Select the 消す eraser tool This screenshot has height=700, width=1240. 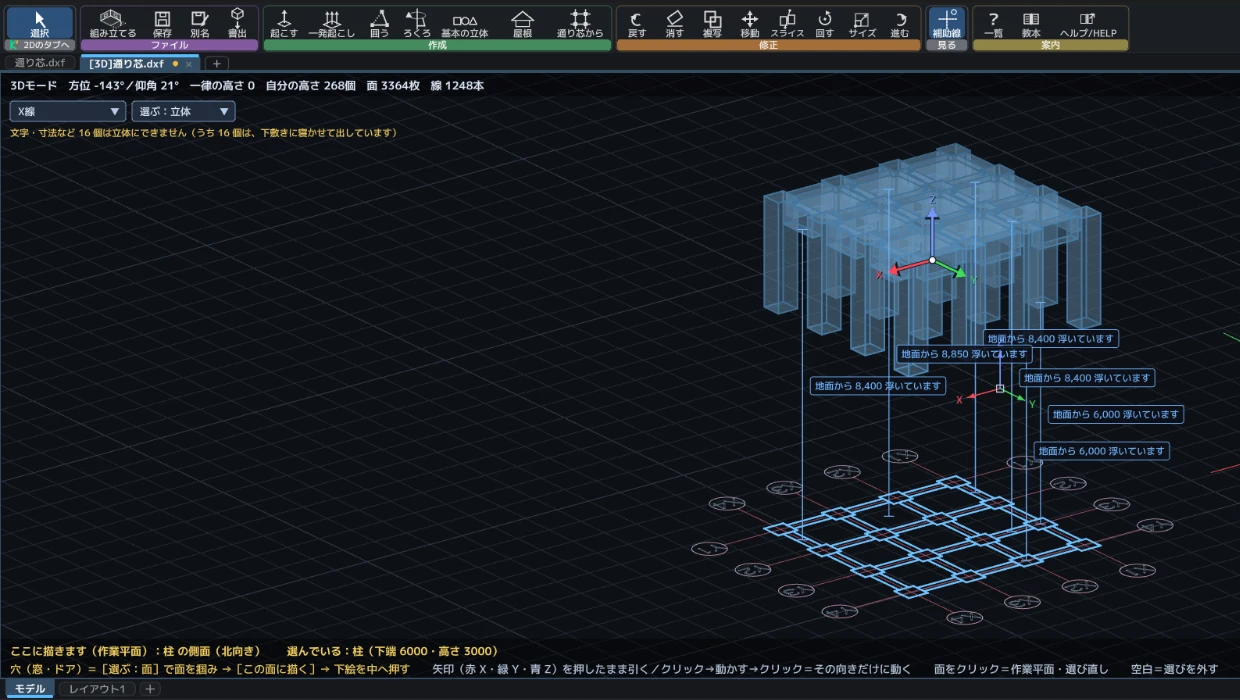click(x=674, y=23)
